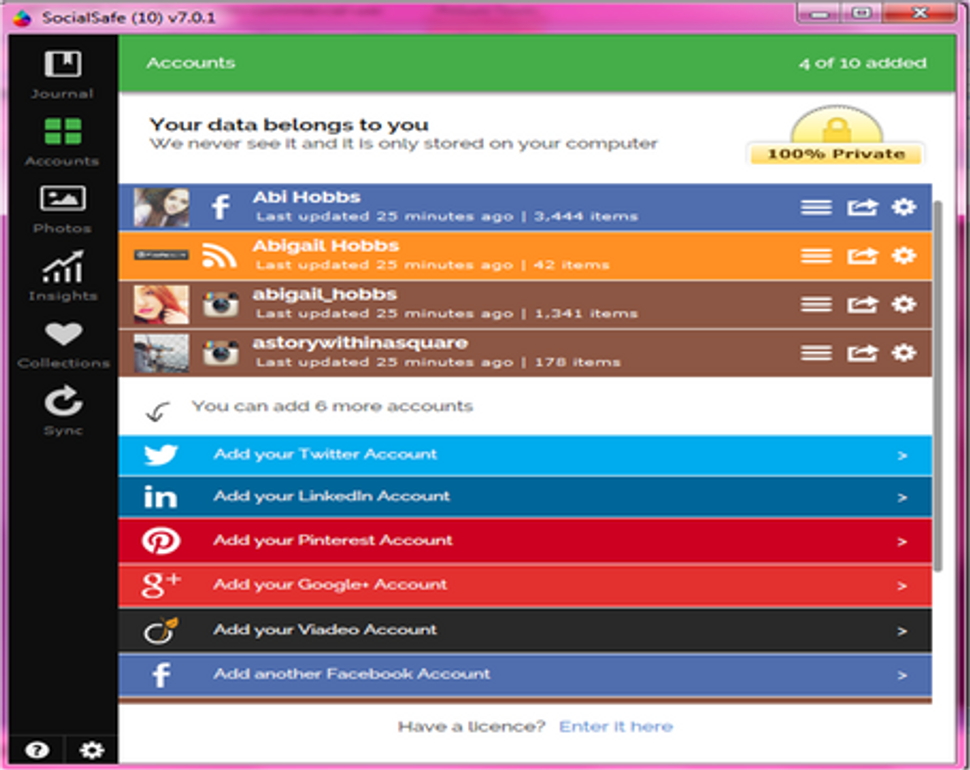This screenshot has height=770, width=970.
Task: Click the accounts list vertical scrollbar
Action: tap(938, 387)
